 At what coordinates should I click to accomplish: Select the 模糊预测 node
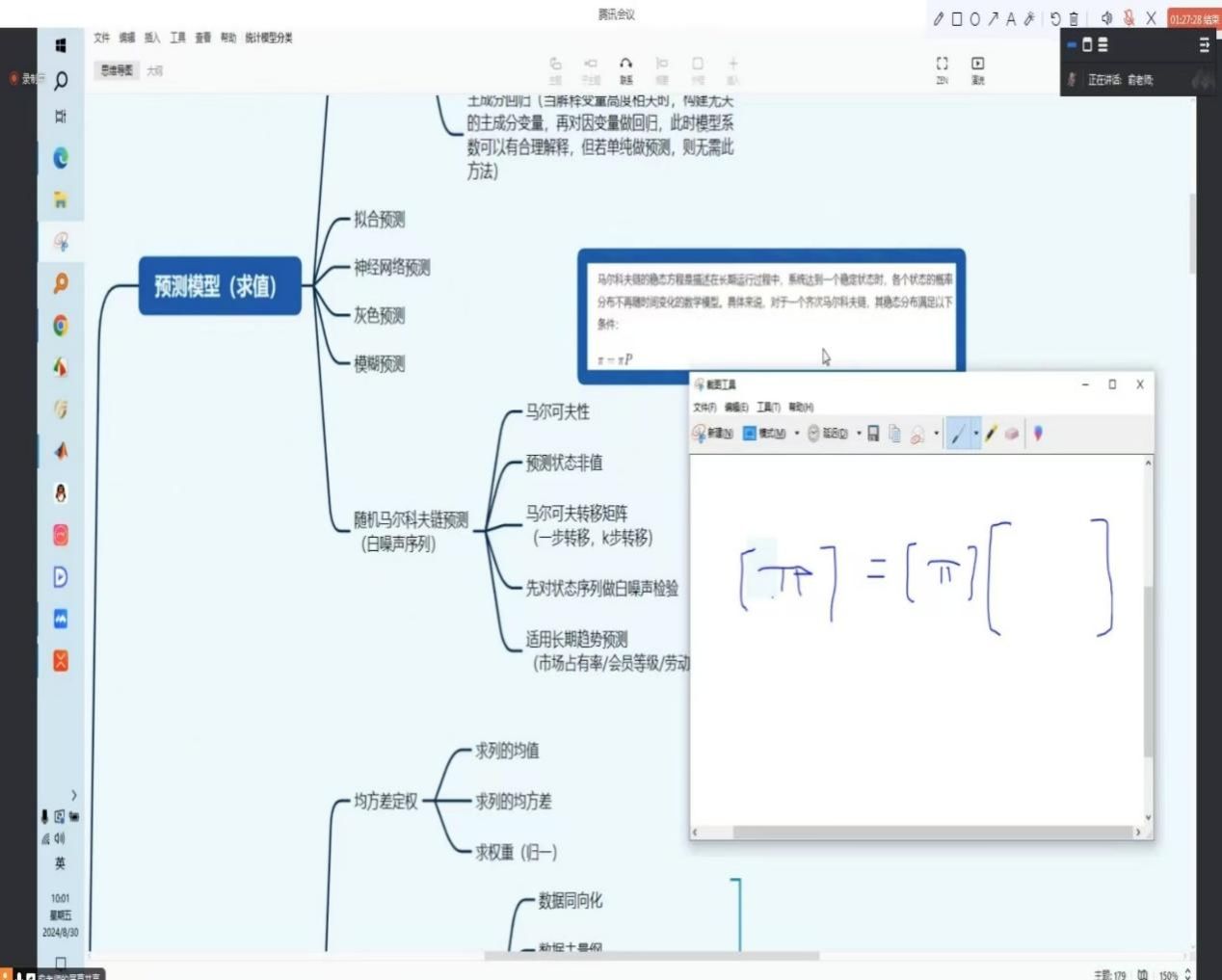379,364
